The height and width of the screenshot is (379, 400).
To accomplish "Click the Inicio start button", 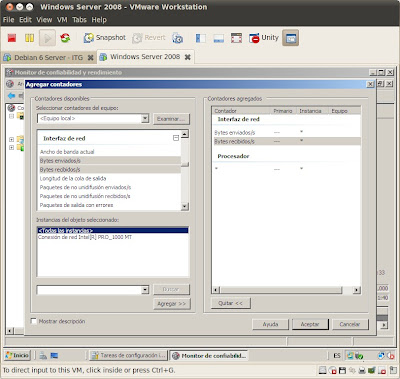I will pyautogui.click(x=17, y=355).
